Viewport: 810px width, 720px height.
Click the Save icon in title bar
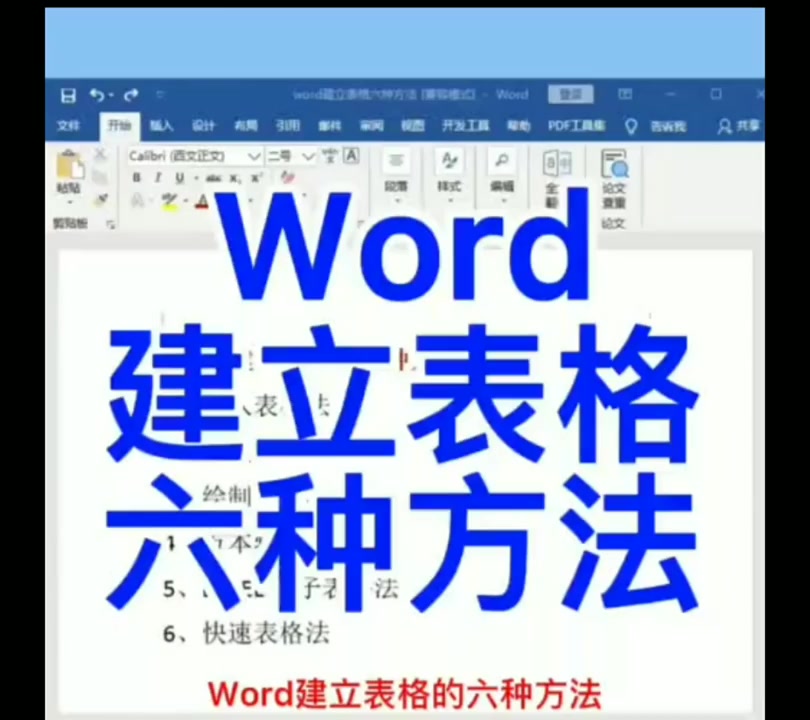(x=68, y=96)
